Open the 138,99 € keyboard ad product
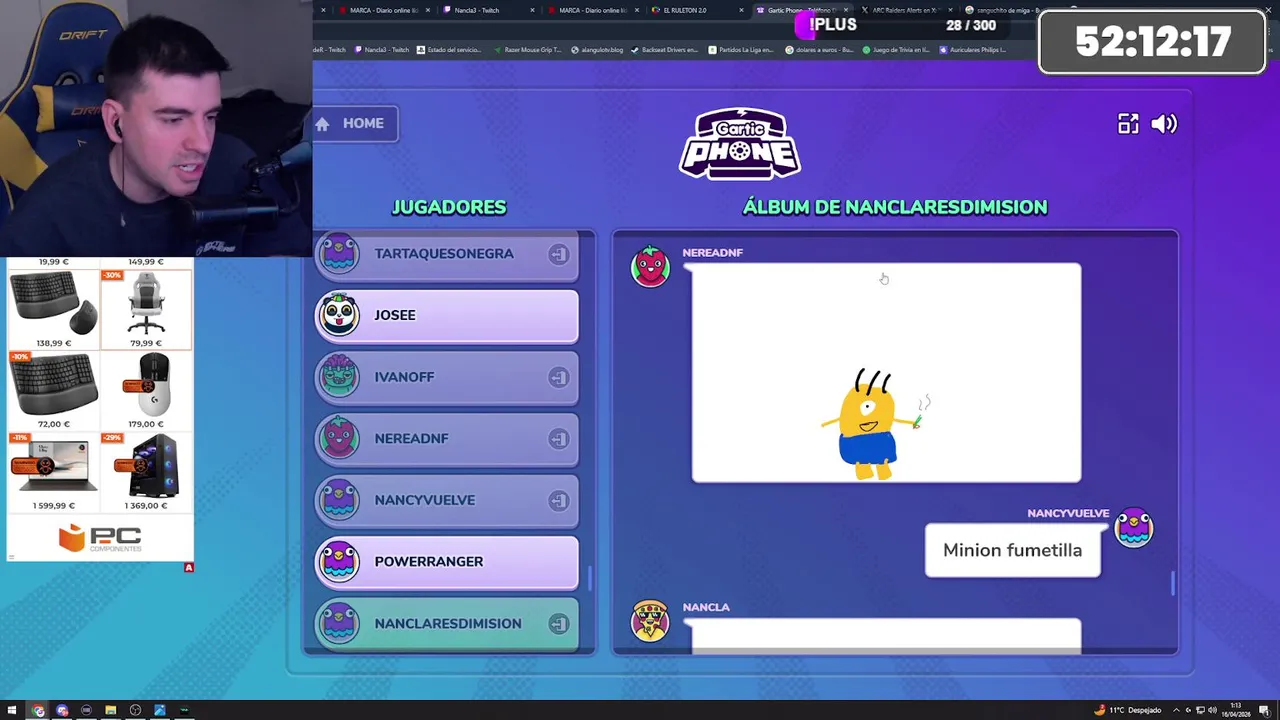Image resolution: width=1280 pixels, height=720 pixels. click(x=54, y=309)
